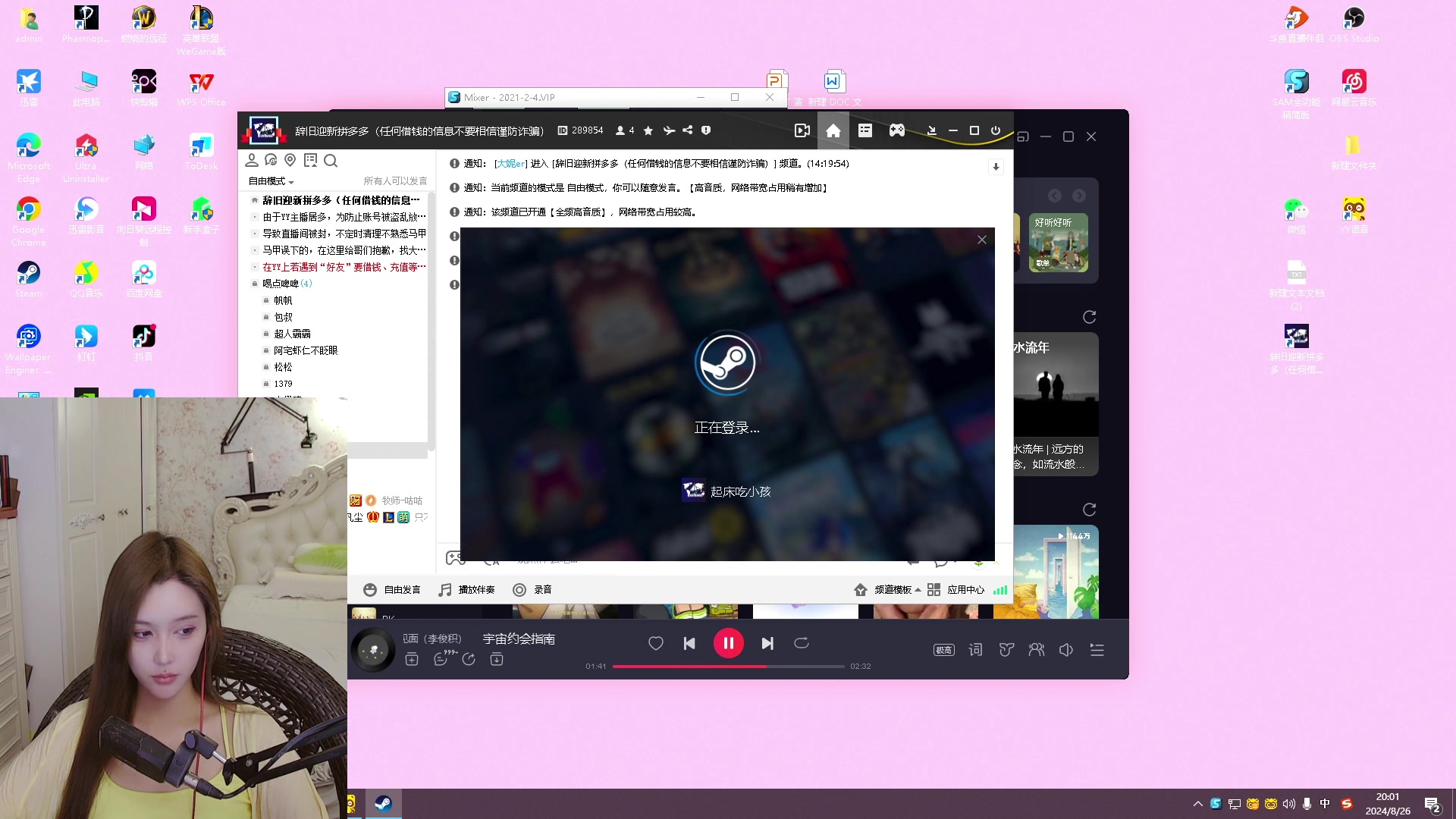Select user 超人霸霸 in channel tree
This screenshot has width=1456, height=819.
click(292, 334)
